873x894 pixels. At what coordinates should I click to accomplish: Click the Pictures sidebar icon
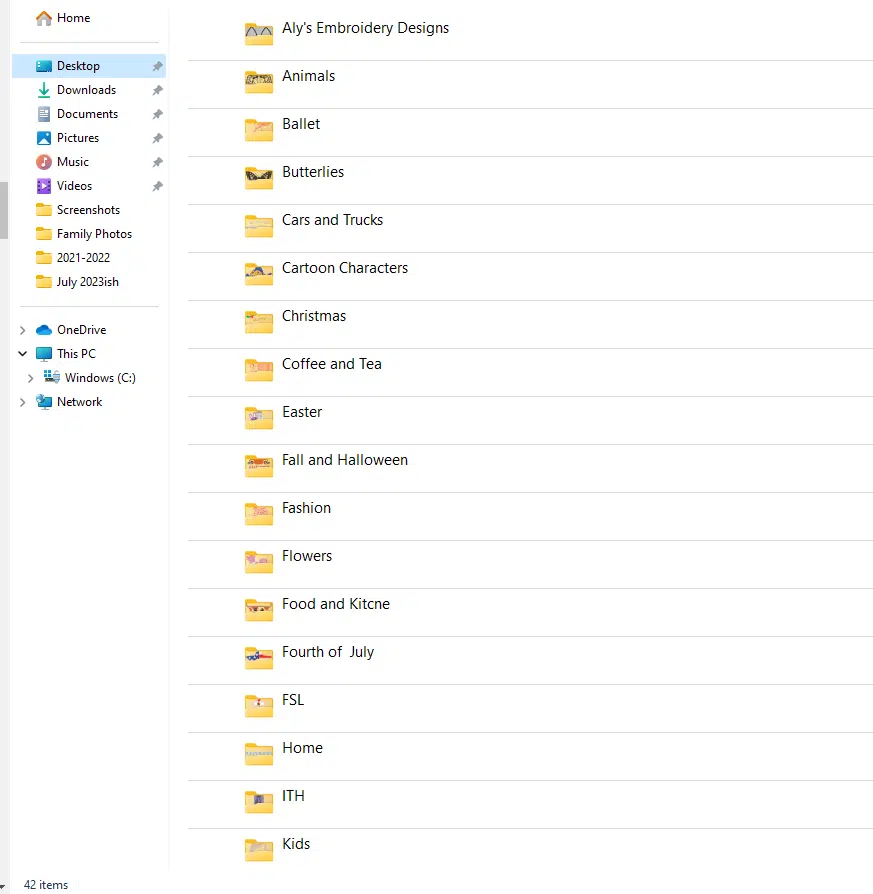tap(44, 138)
